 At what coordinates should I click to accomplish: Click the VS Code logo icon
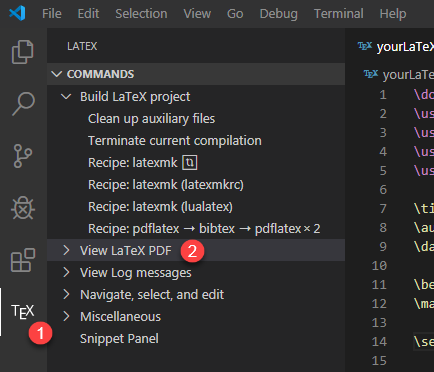tap(17, 13)
